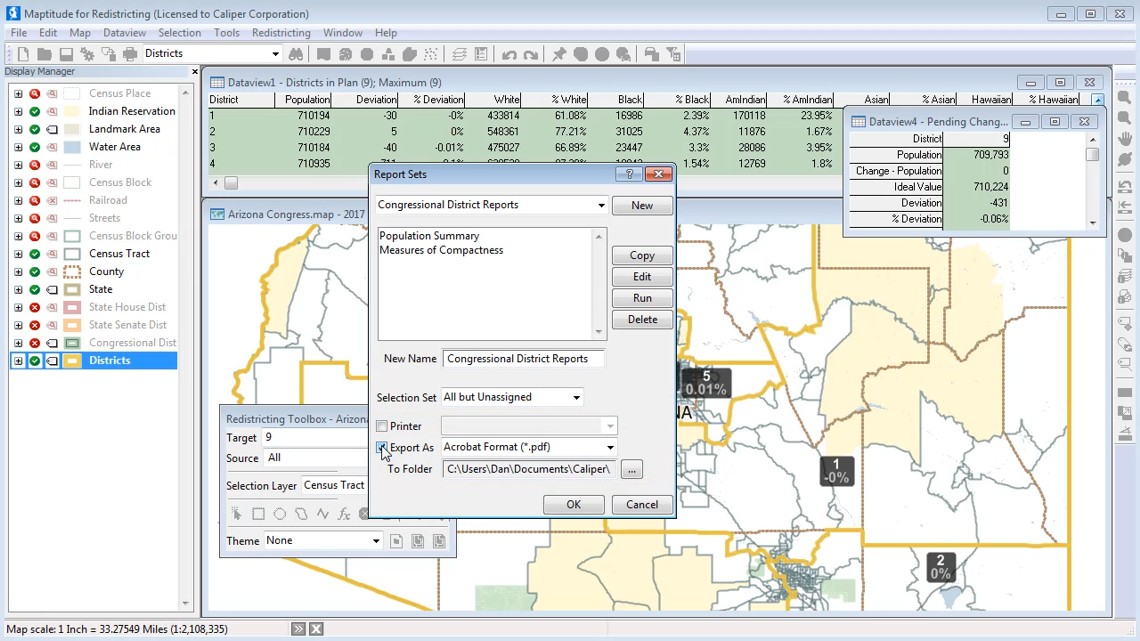Uncheck the Export As checkbox
Screen dimensions: 1140x641
coord(382,447)
